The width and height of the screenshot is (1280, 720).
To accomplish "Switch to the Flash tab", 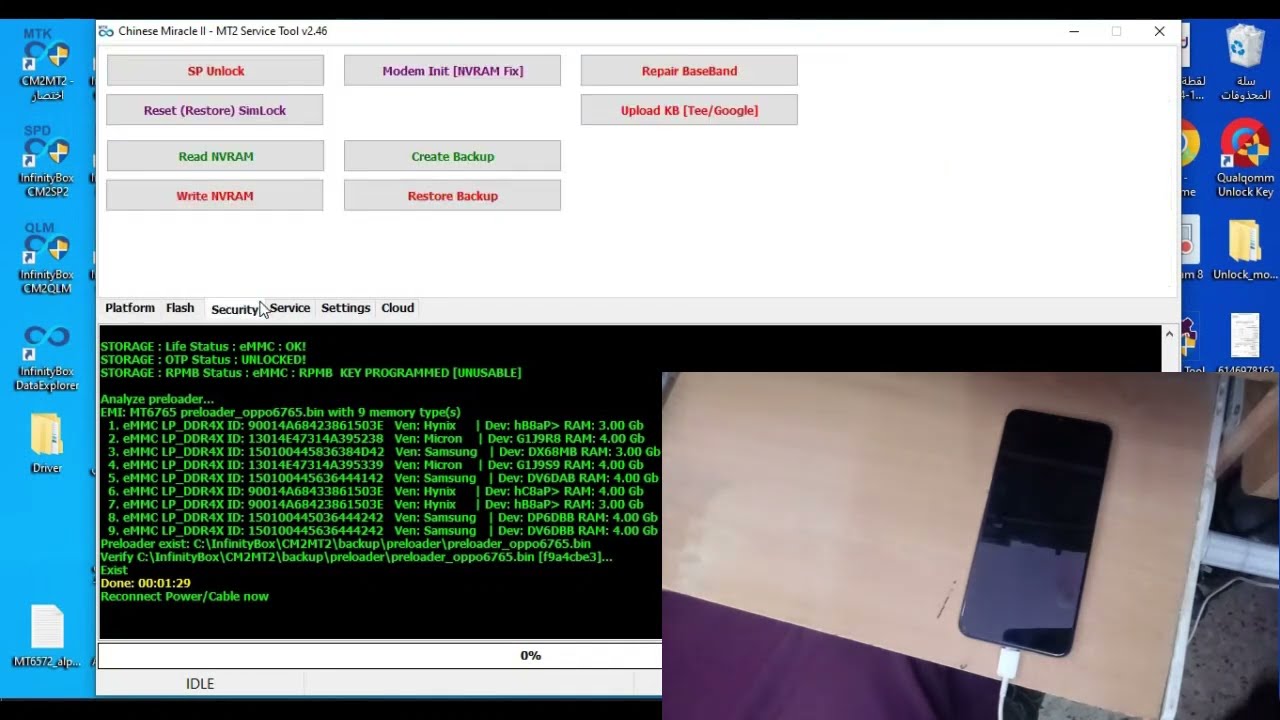I will point(180,308).
